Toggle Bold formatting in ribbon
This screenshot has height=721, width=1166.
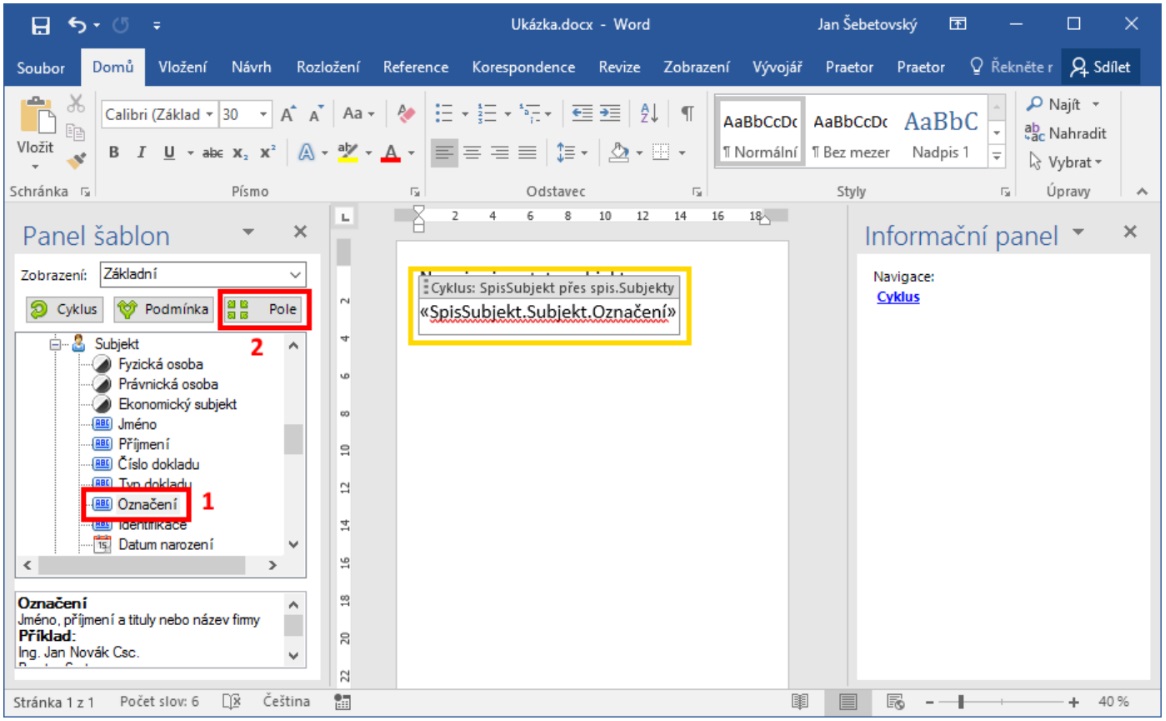[114, 153]
